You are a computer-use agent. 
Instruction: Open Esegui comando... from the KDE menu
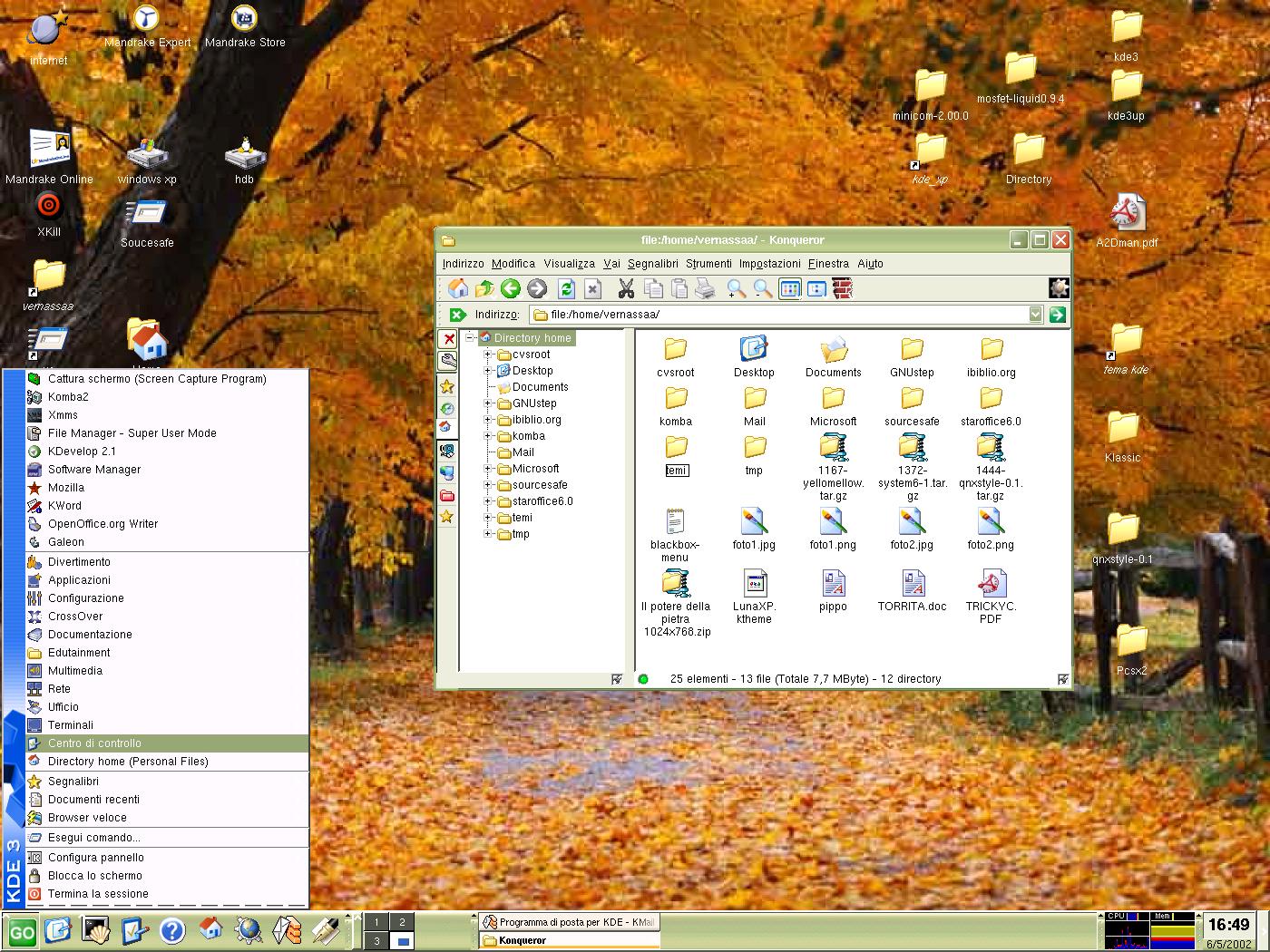click(x=167, y=838)
